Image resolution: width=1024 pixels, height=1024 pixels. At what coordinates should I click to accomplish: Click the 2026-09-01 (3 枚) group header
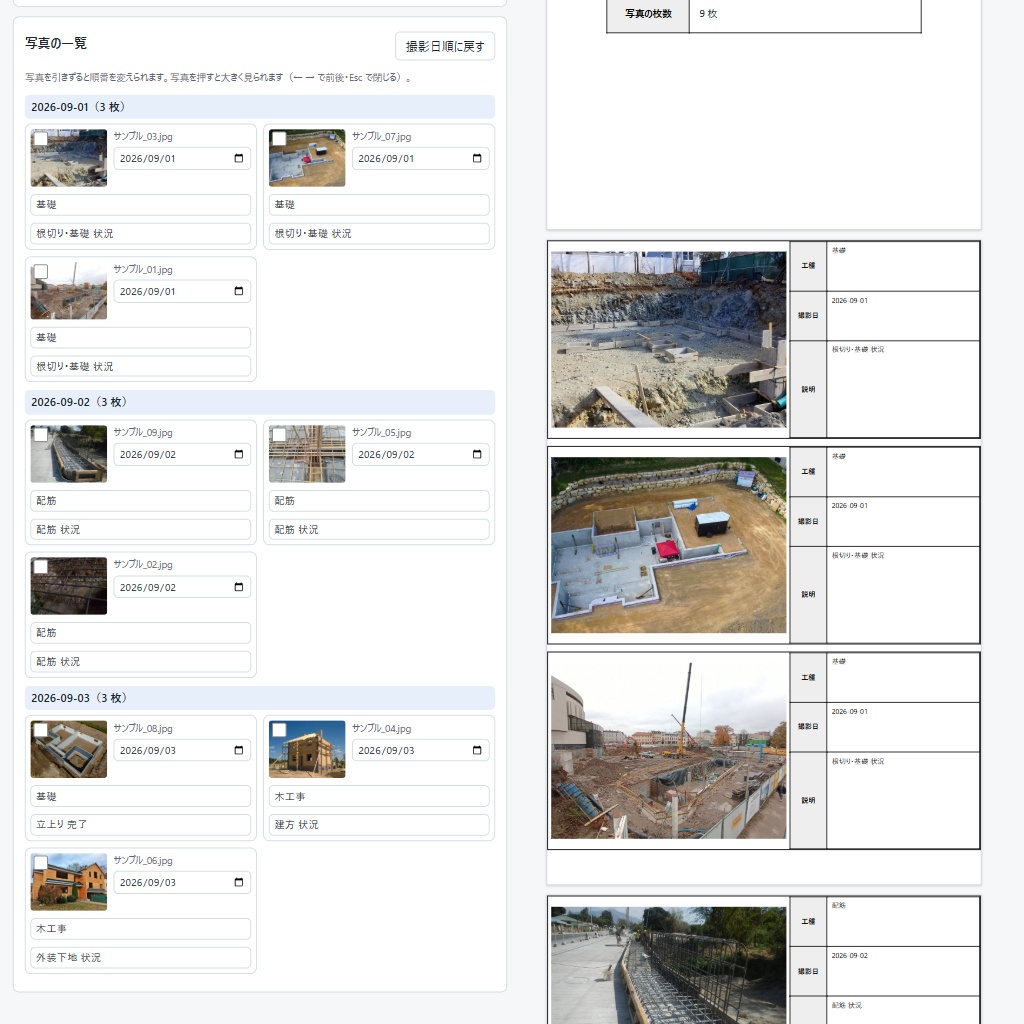pos(260,107)
